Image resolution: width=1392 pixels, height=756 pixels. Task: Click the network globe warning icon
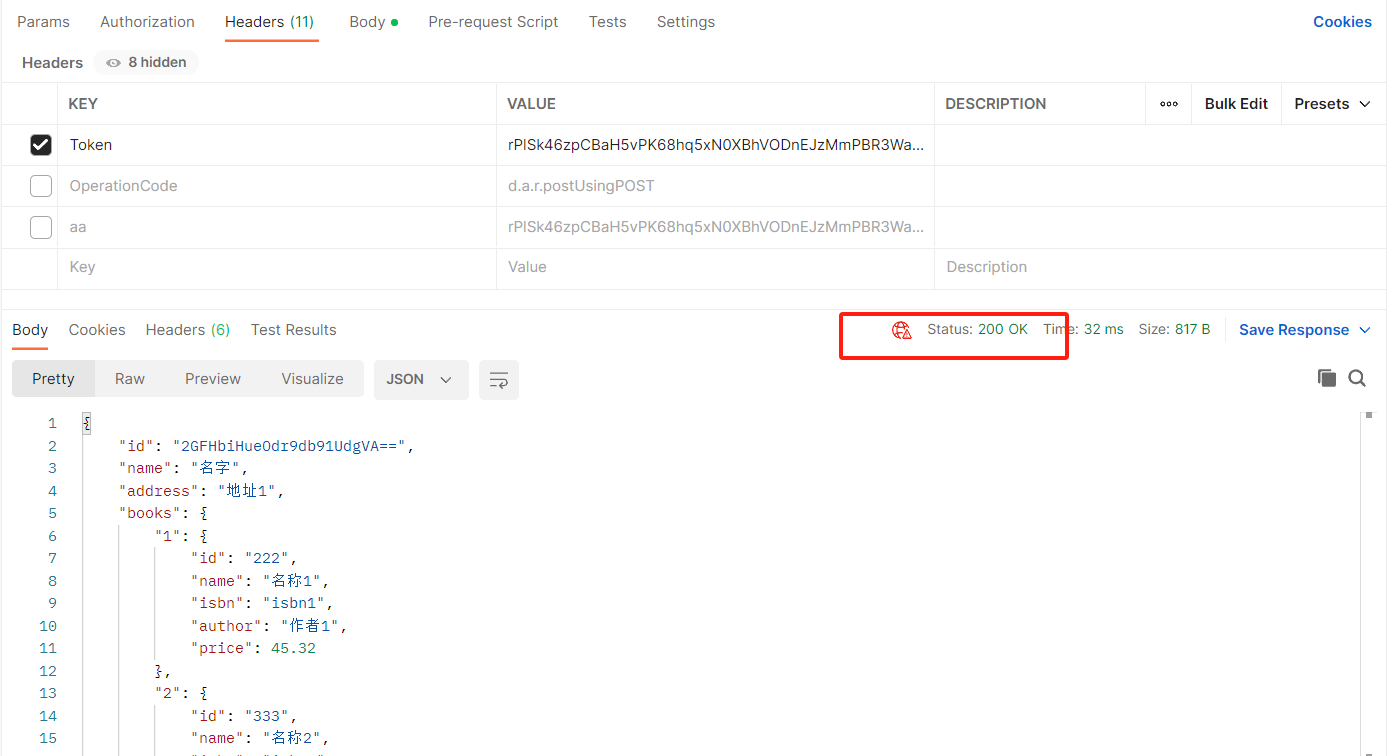[901, 330]
